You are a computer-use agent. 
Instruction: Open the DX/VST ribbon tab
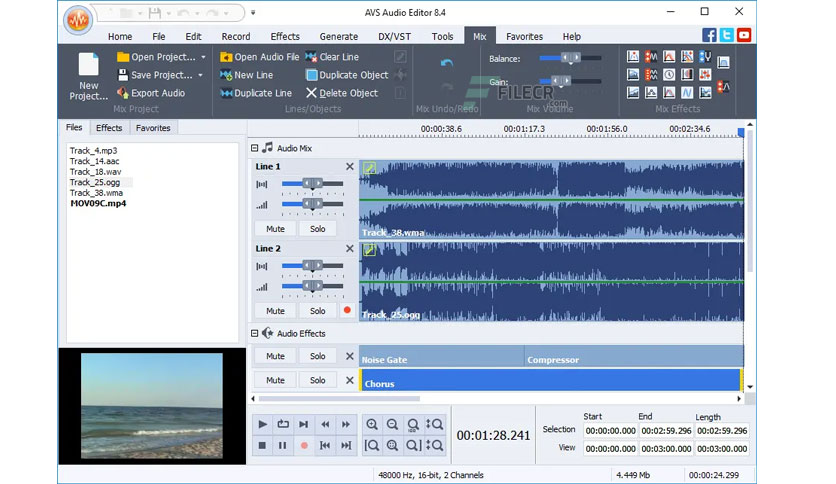click(x=395, y=36)
